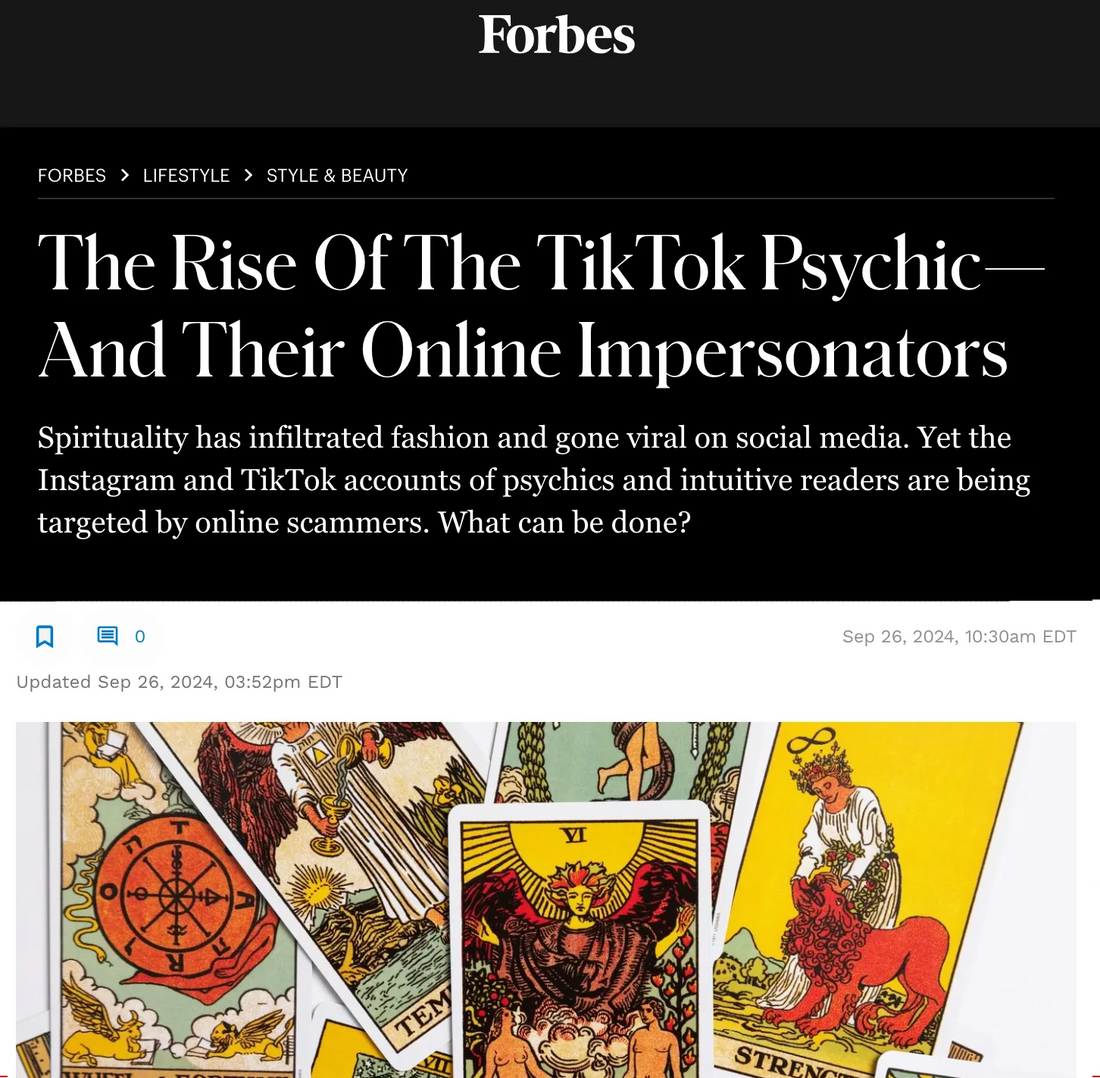Select the Lovers VI tarot card
This screenshot has width=1100, height=1078.
(x=579, y=940)
